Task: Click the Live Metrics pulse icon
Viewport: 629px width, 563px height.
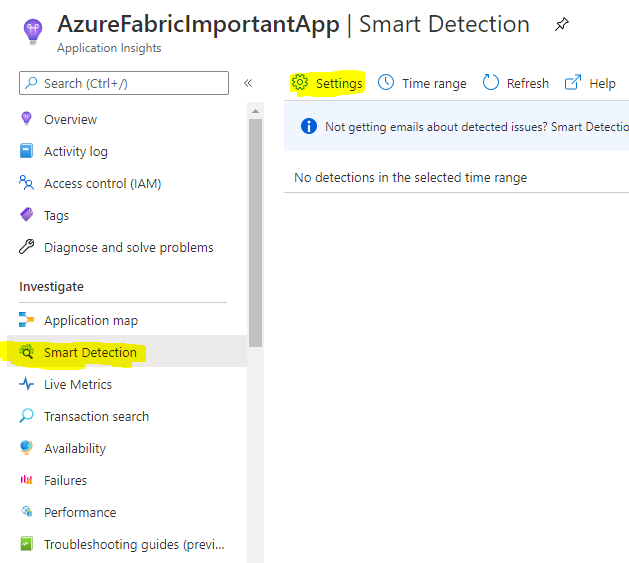Action: click(x=26, y=384)
